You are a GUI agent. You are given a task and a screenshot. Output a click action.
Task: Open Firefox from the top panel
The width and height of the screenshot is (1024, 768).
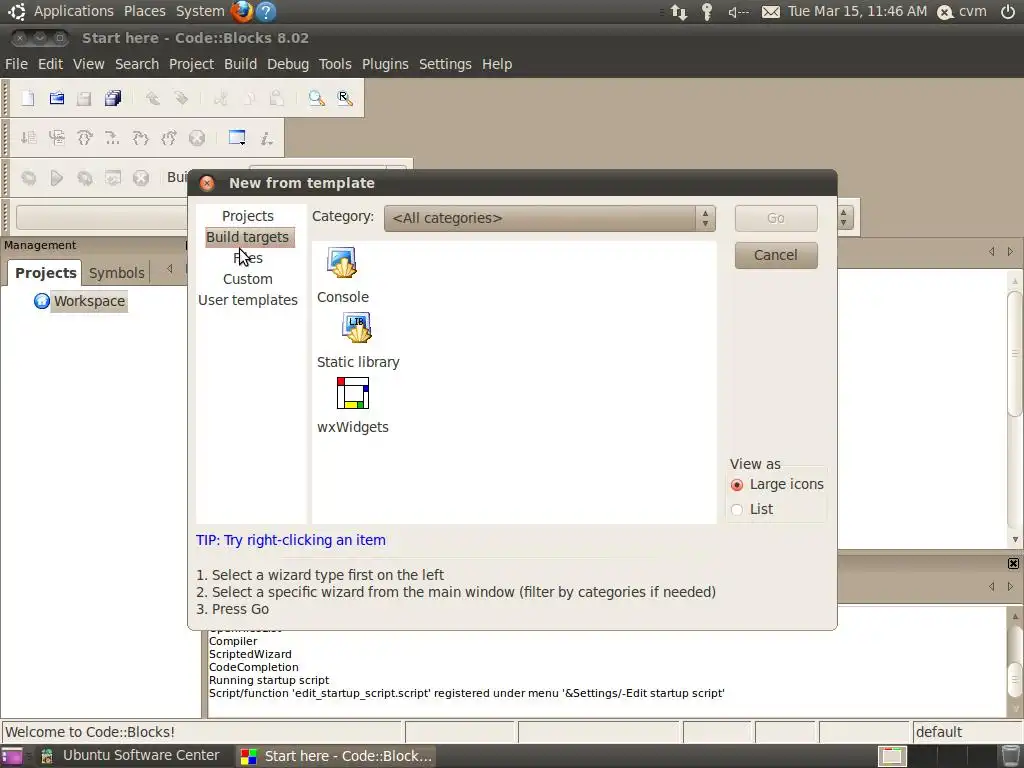click(x=242, y=11)
